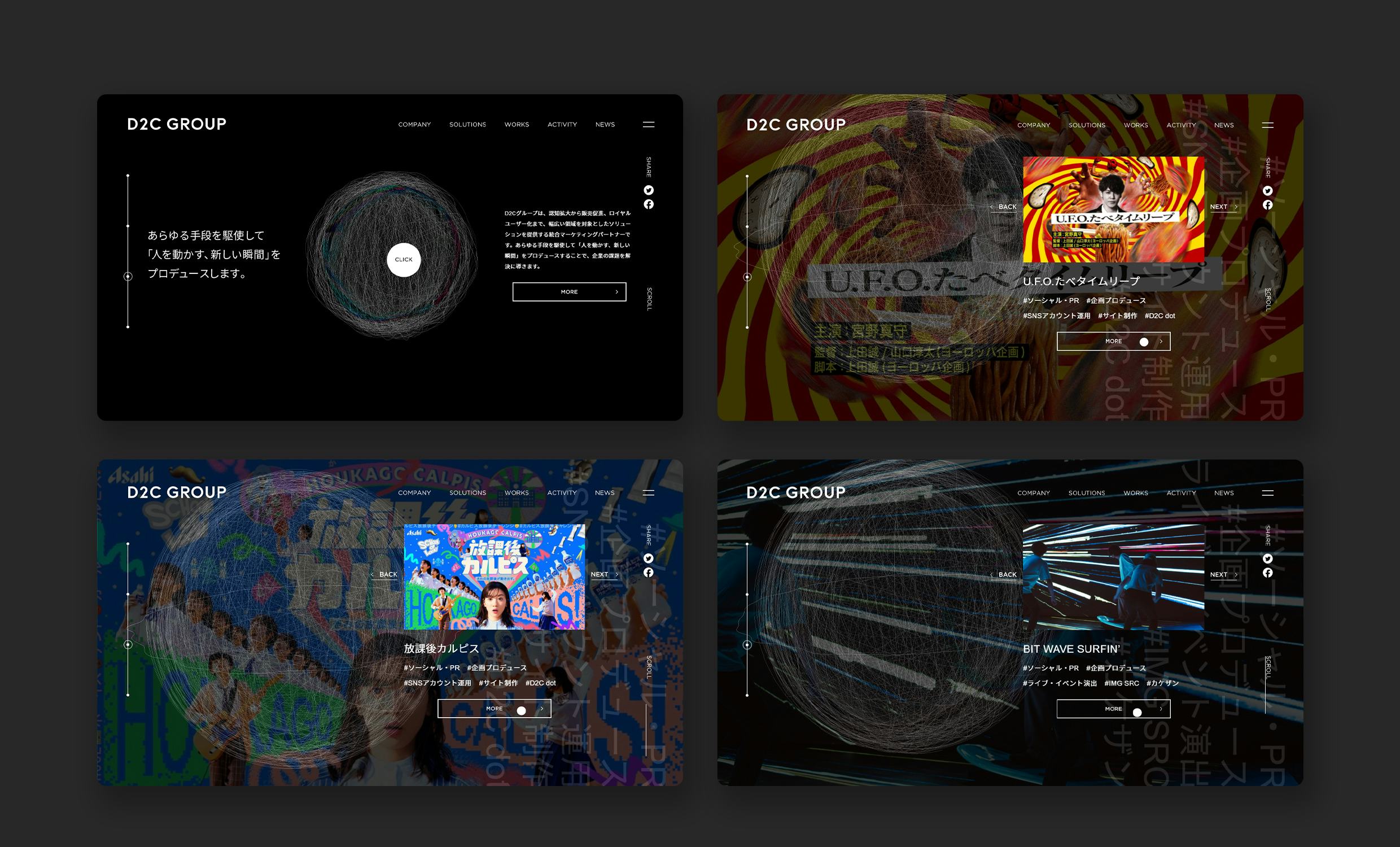1400x847 pixels.
Task: Share on Facebook in U.F.O. mockup
Action: [x=1267, y=204]
